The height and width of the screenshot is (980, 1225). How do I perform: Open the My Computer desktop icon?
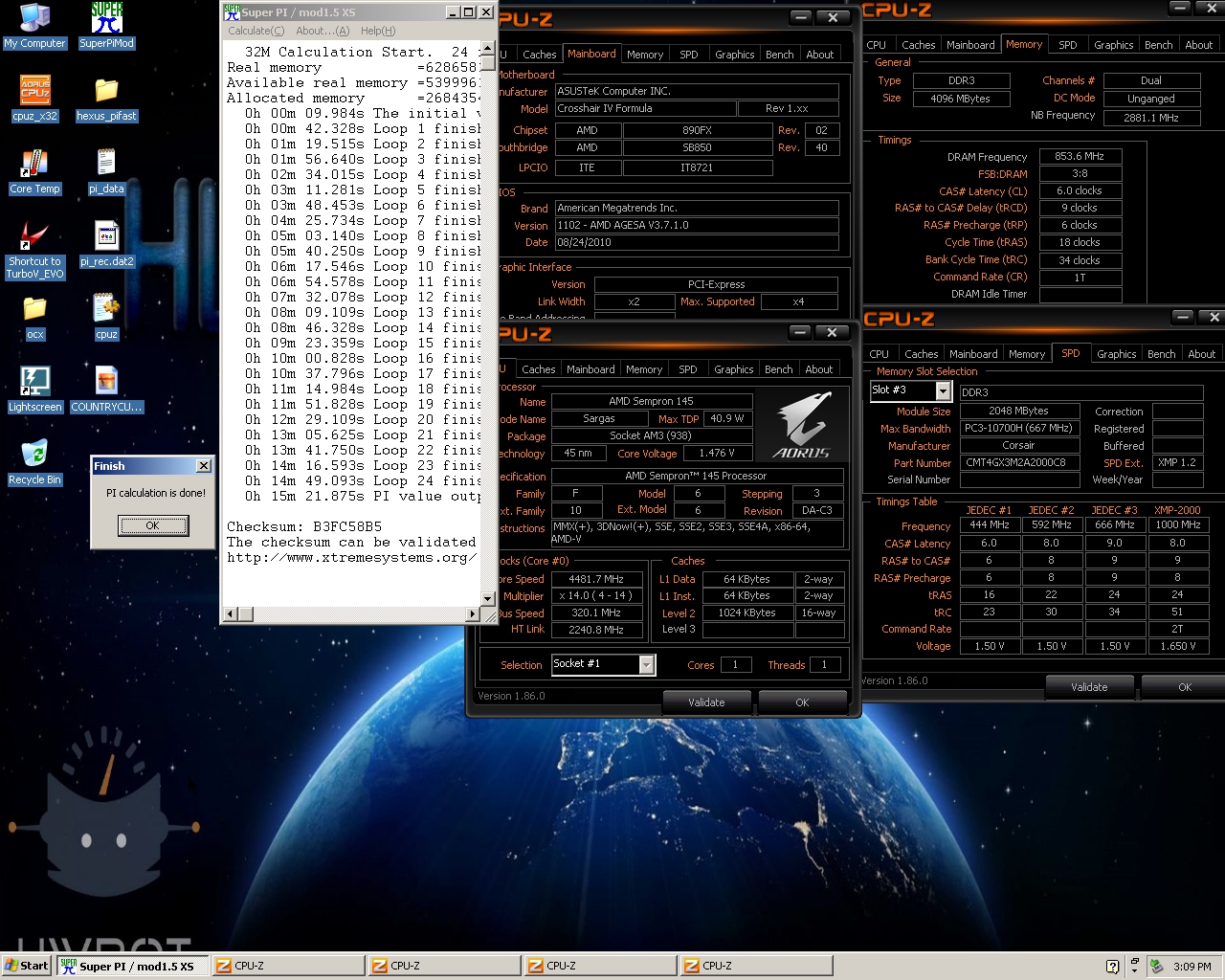(34, 26)
